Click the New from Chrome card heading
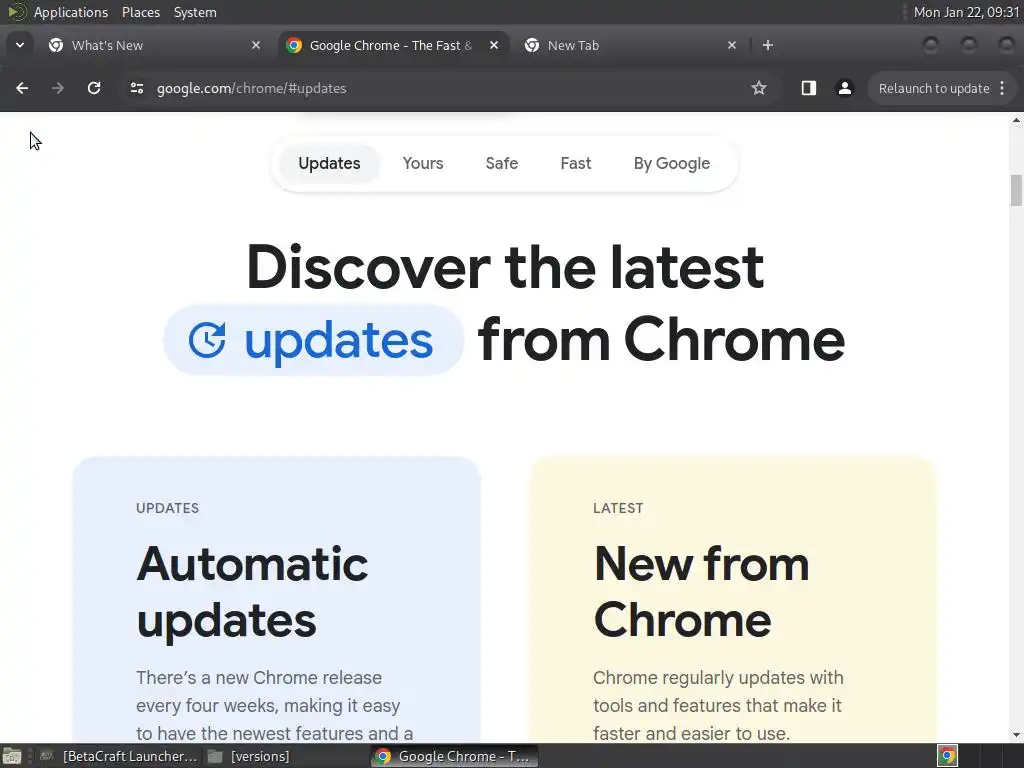The width and height of the screenshot is (1024, 768). coord(701,592)
